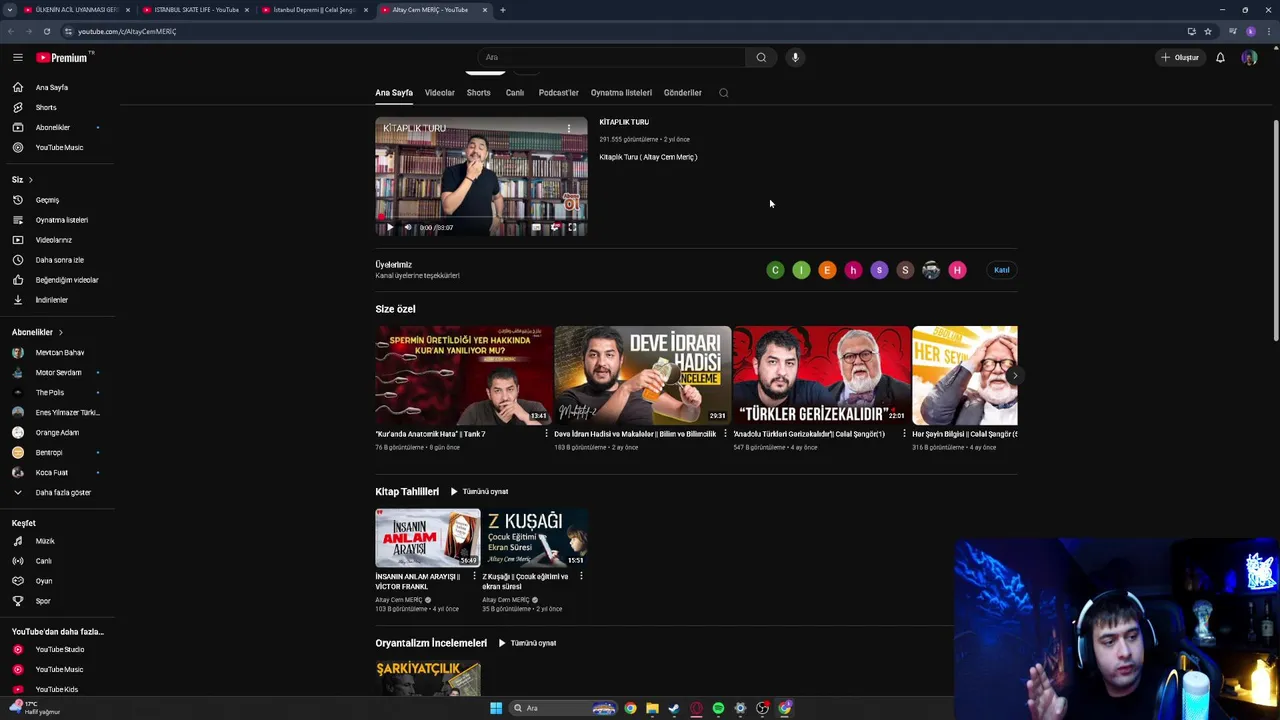Click into the YouTube search field
This screenshot has height=720, width=1280.
click(611, 57)
